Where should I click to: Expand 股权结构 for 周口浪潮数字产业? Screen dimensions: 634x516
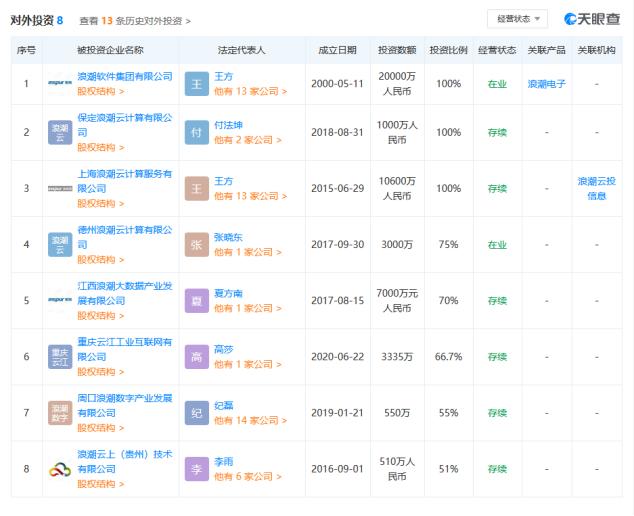pyautogui.click(x=101, y=428)
